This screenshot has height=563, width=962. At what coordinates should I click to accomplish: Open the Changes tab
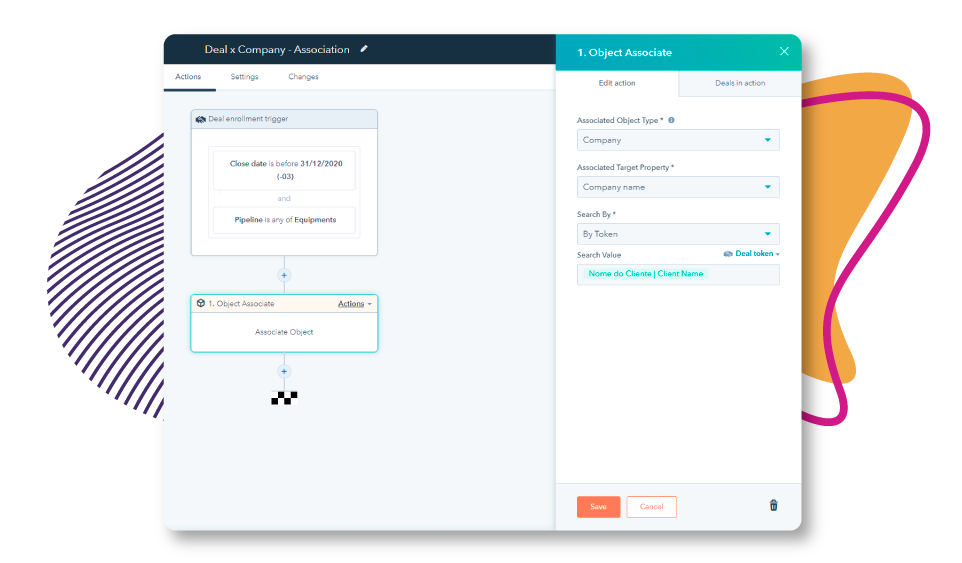click(303, 77)
